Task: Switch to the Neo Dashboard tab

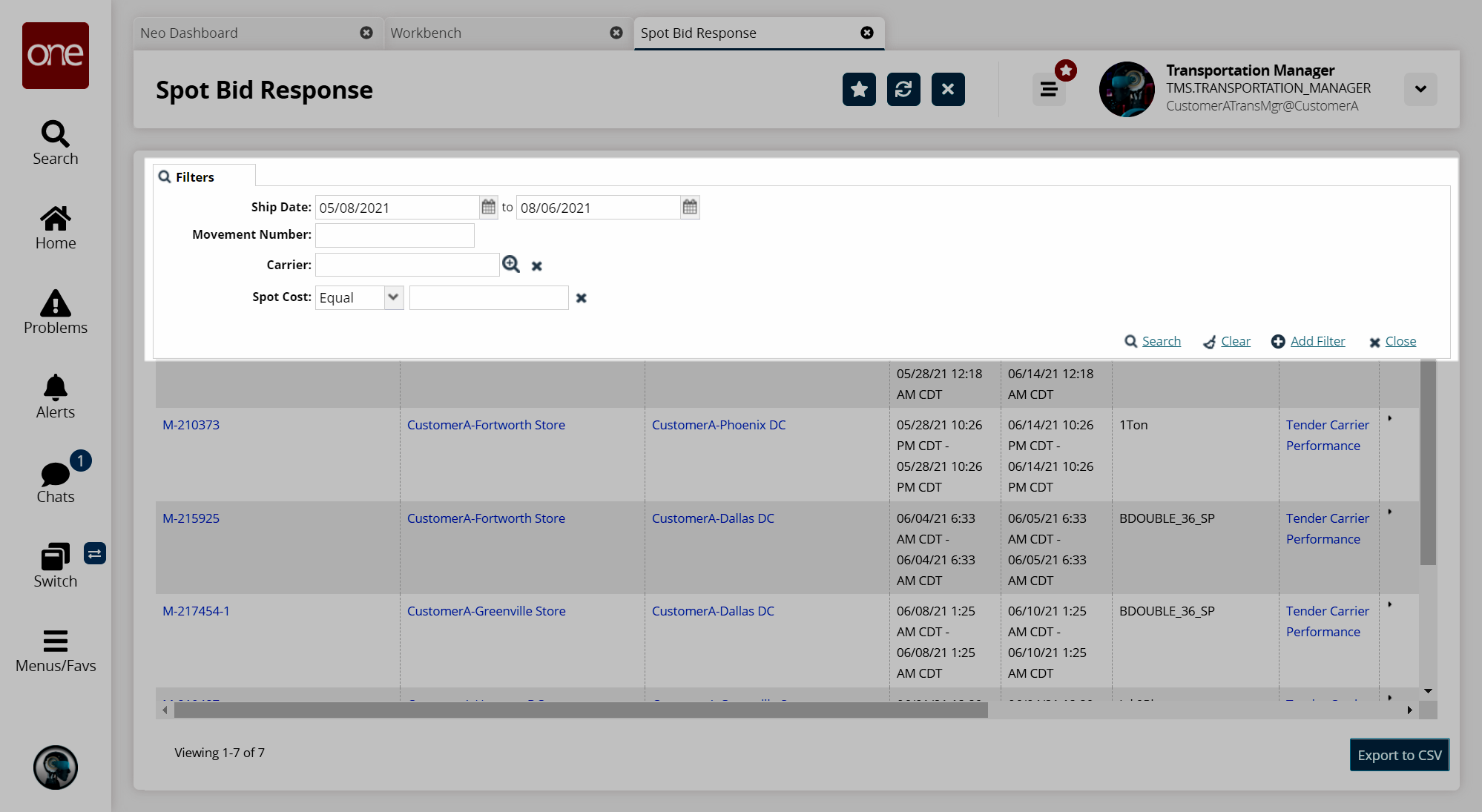Action: click(x=189, y=33)
